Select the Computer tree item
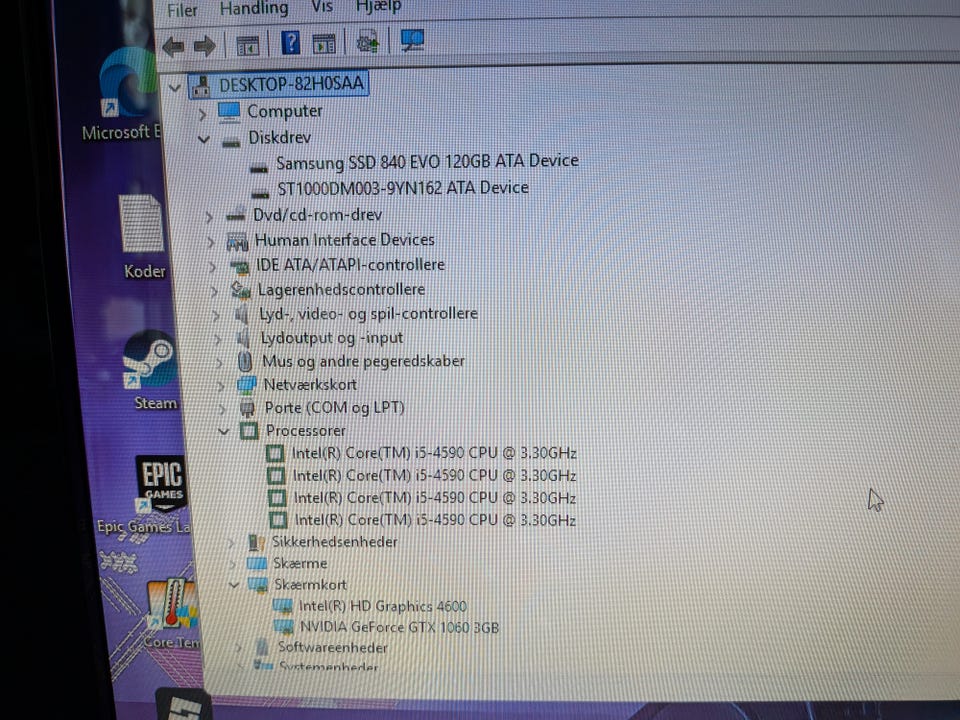 (x=285, y=111)
